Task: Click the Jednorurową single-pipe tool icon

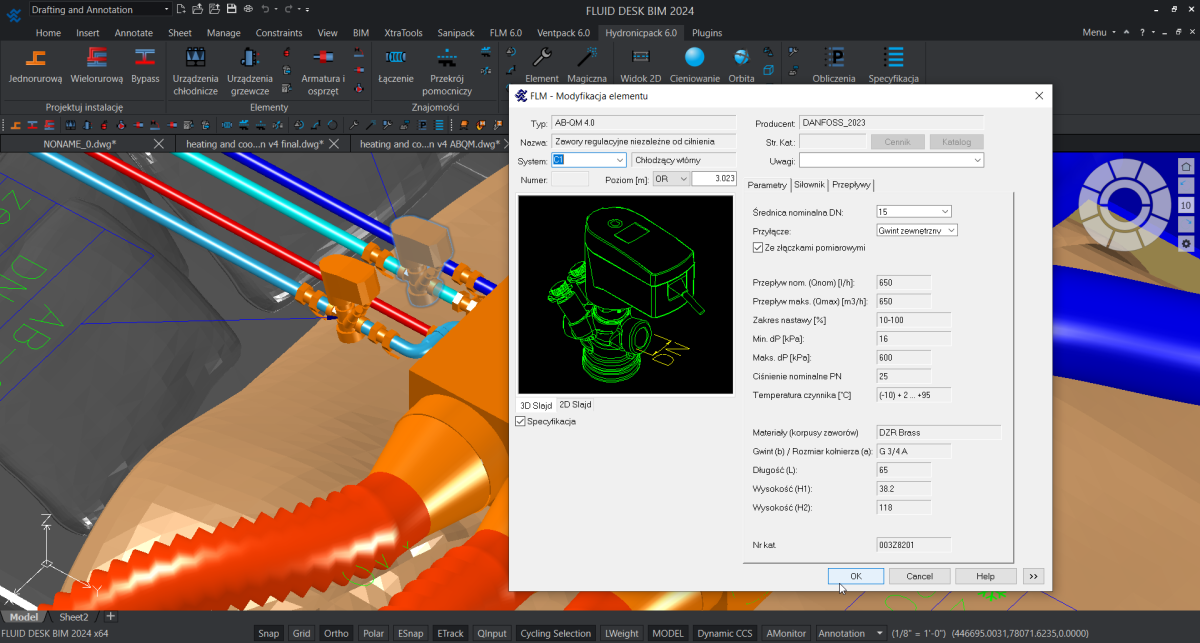Action: click(35, 58)
